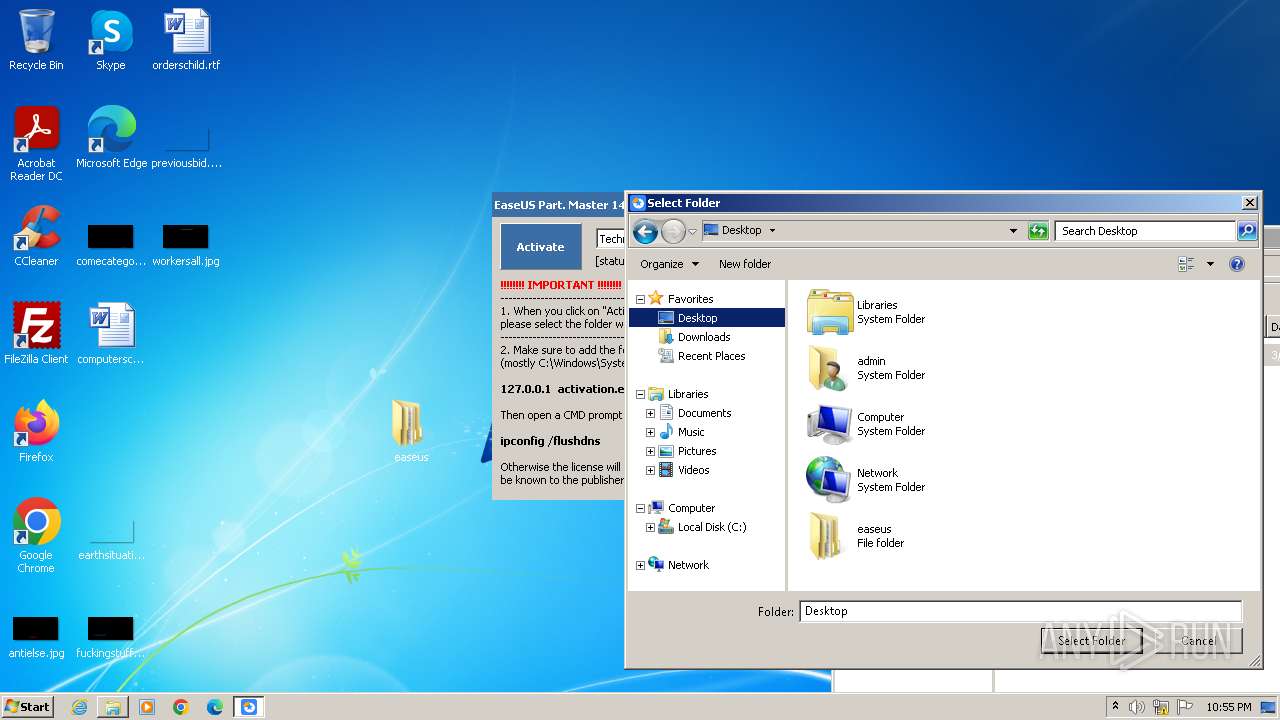1280x720 pixels.
Task: Collapse the Favorites tree group
Action: [x=640, y=299]
